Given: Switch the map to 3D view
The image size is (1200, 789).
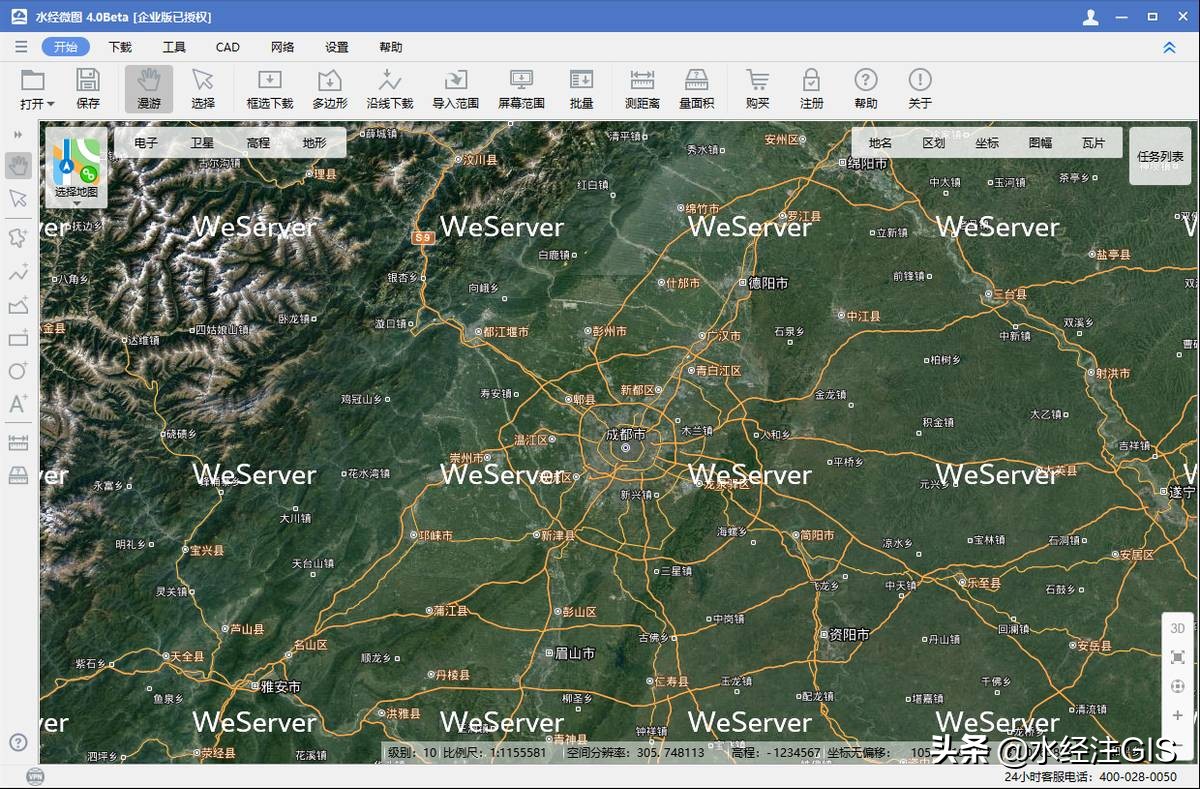Looking at the screenshot, I should [1177, 628].
